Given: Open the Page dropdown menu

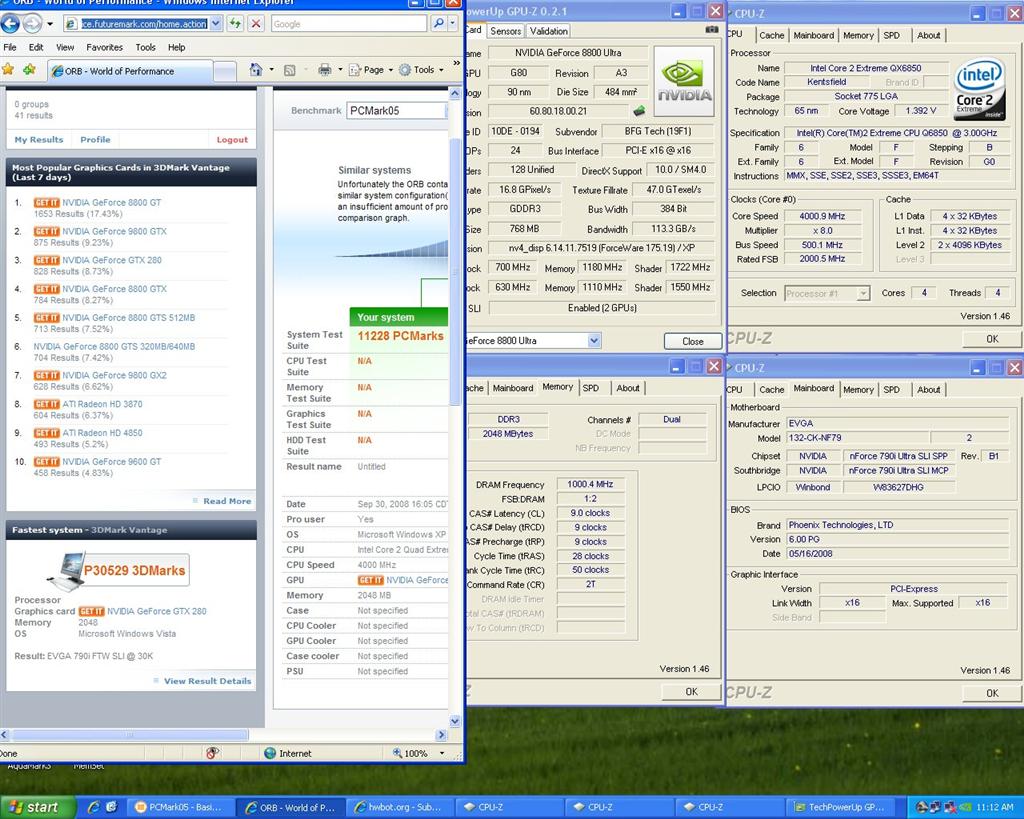Looking at the screenshot, I should click(370, 70).
